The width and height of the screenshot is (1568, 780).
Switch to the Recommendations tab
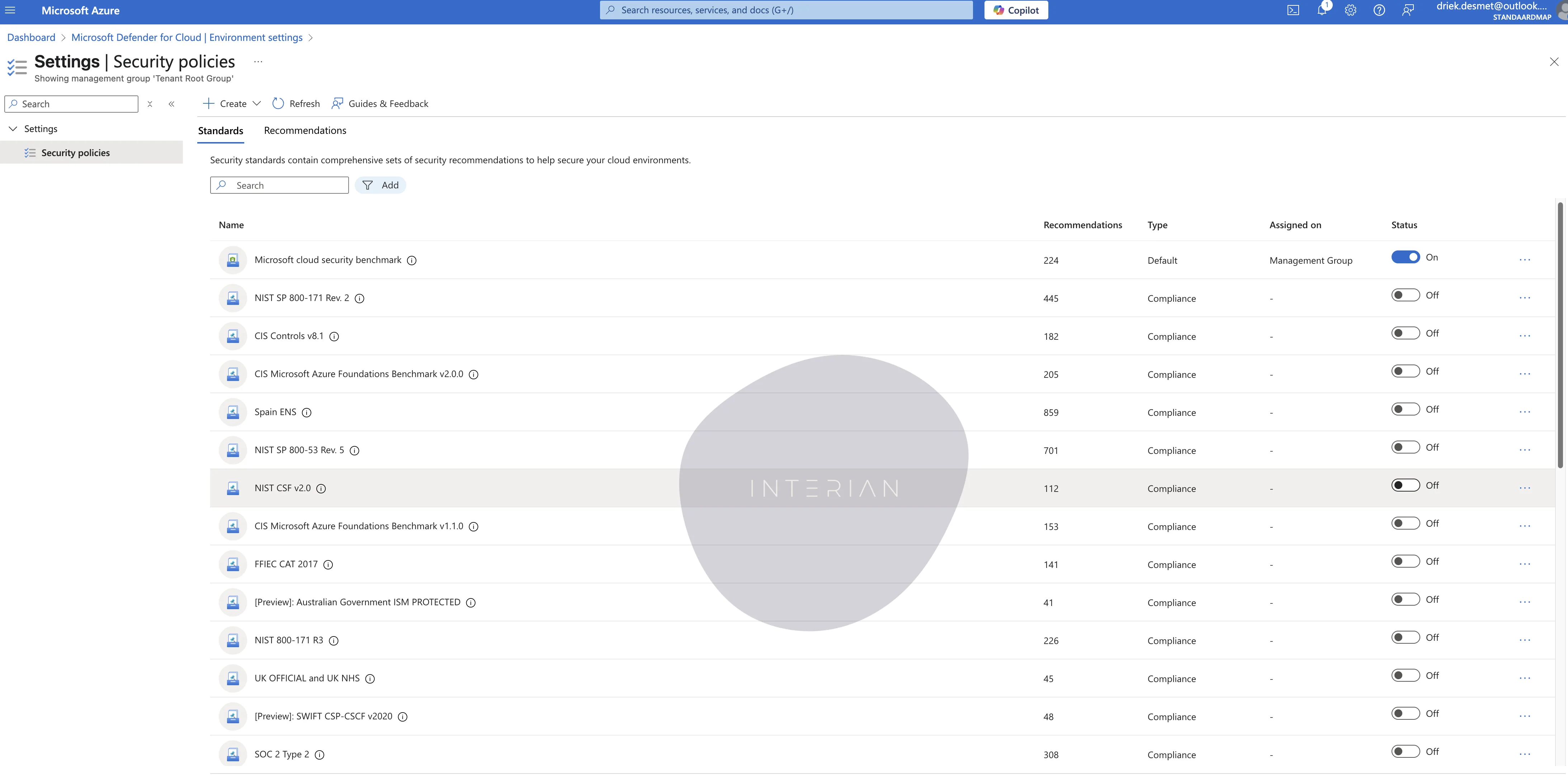305,130
